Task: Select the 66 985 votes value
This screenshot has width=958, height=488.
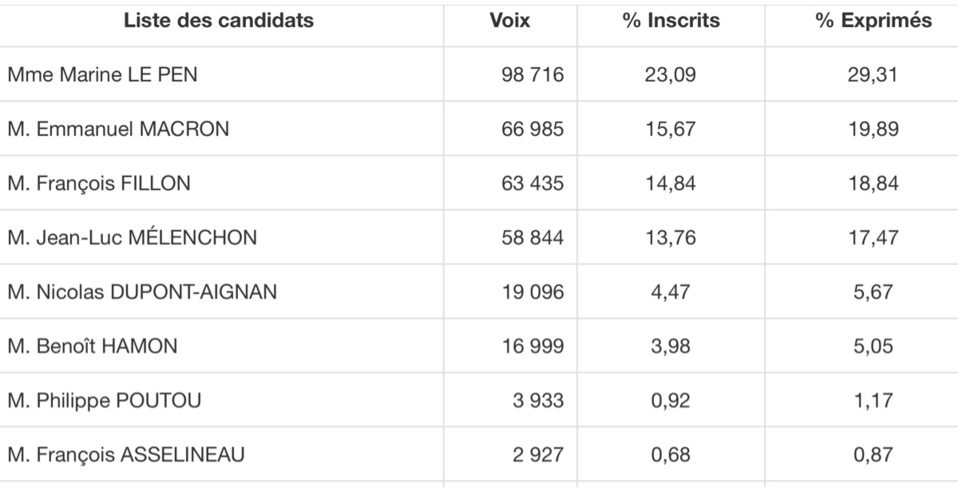Action: point(532,129)
